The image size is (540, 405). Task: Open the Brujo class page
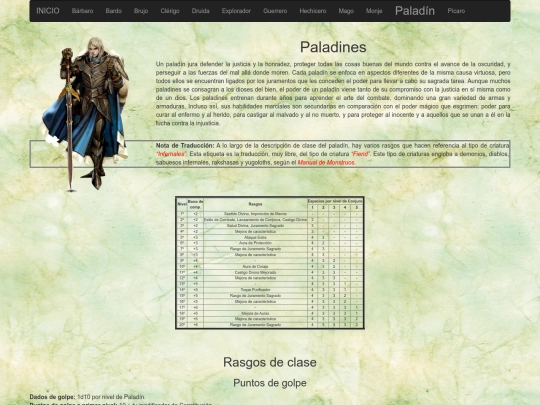(x=141, y=11)
